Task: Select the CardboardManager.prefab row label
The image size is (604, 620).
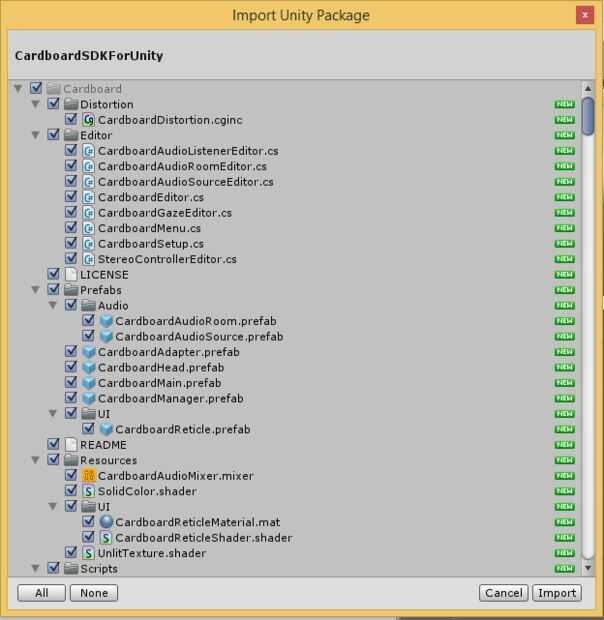Action: point(171,398)
